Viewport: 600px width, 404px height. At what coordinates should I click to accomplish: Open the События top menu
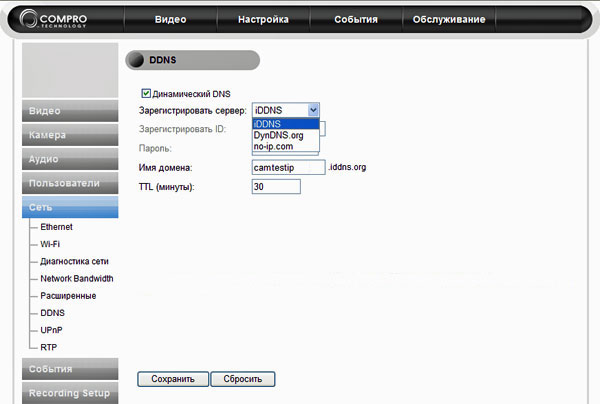tap(356, 19)
